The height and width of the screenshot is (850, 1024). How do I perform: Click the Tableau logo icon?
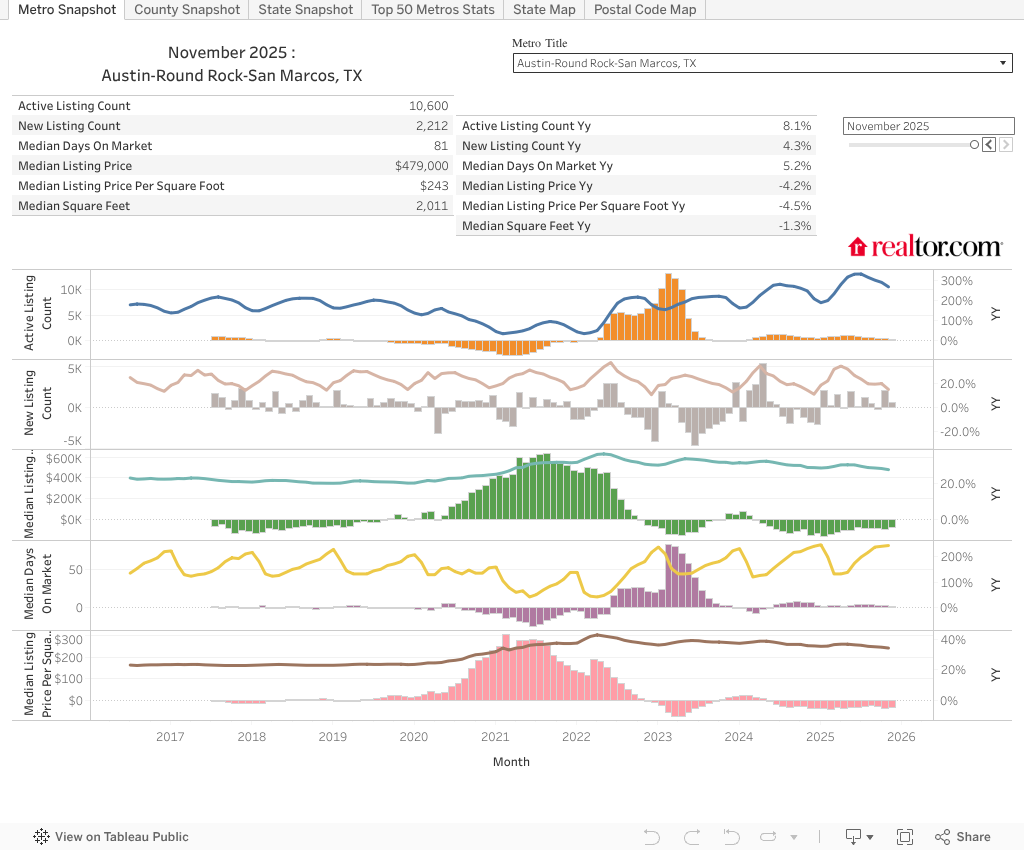42,837
